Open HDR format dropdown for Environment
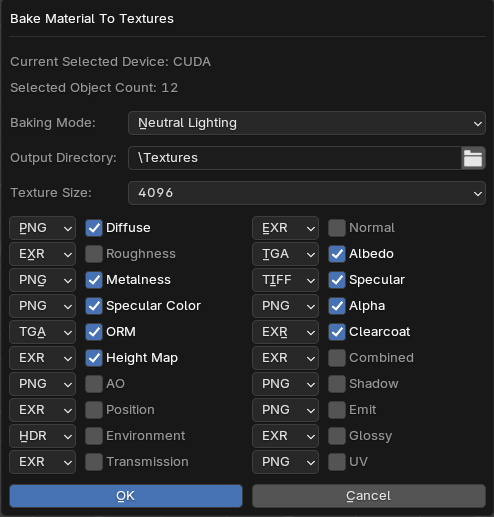 tap(42, 436)
